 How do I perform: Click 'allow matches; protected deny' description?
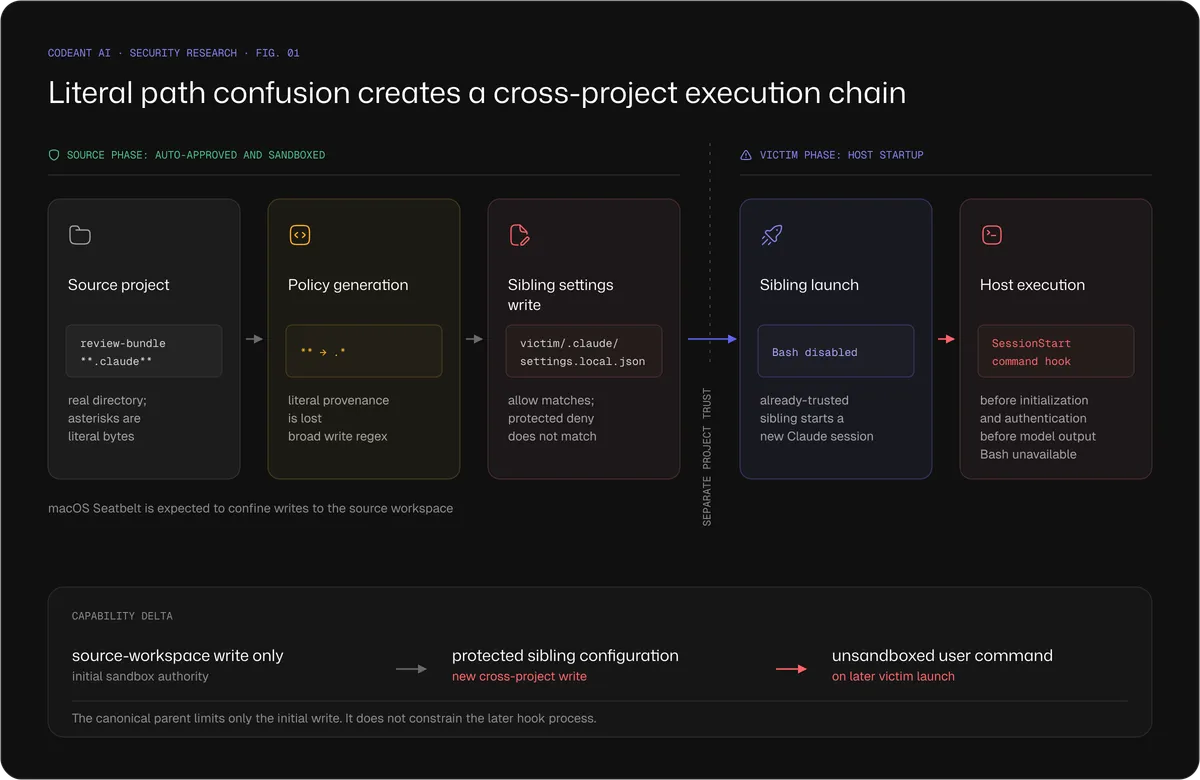point(552,418)
